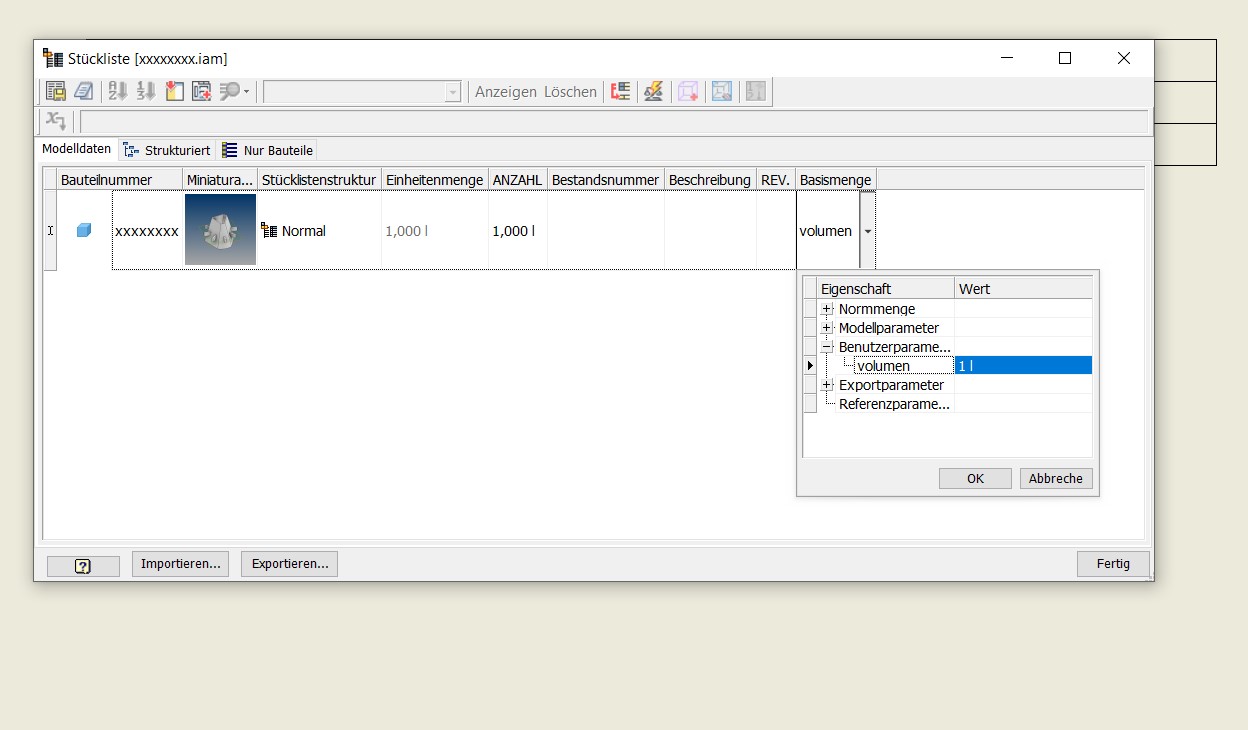This screenshot has height=730, width=1248.
Task: Click the add custom iProperty columns icon
Action: point(202,91)
